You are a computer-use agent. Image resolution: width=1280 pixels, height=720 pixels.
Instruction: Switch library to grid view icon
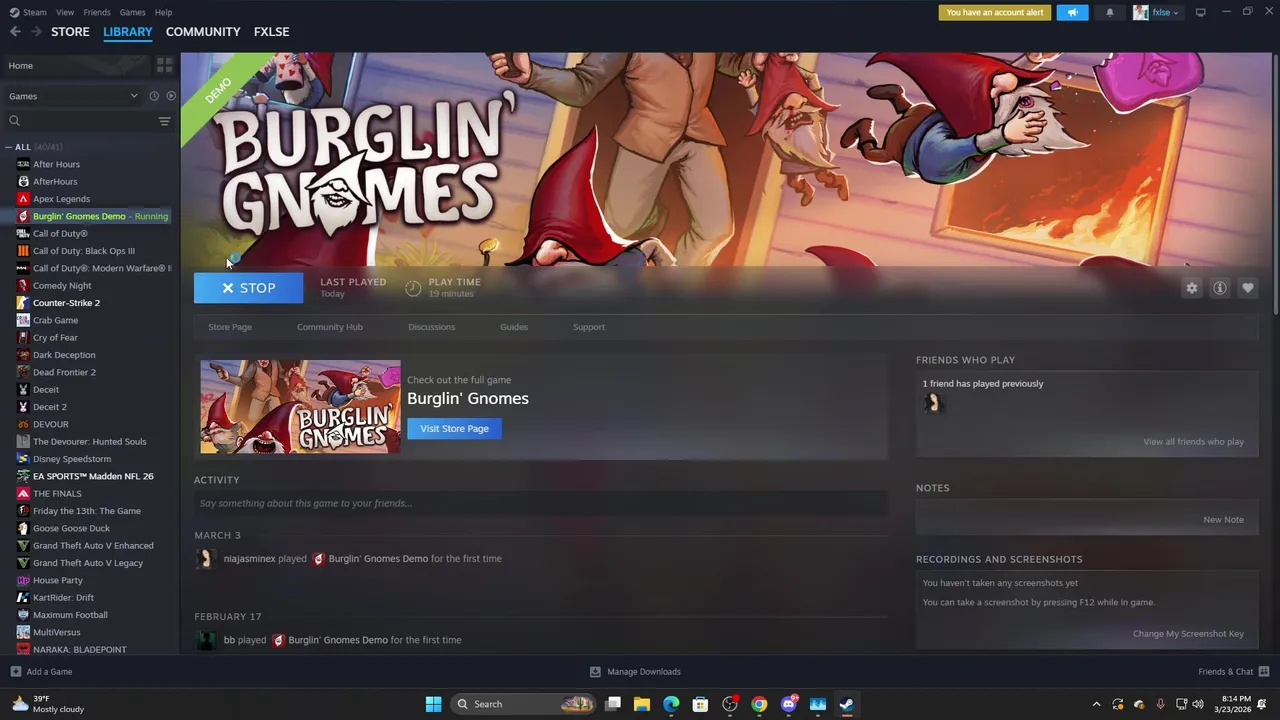point(165,65)
